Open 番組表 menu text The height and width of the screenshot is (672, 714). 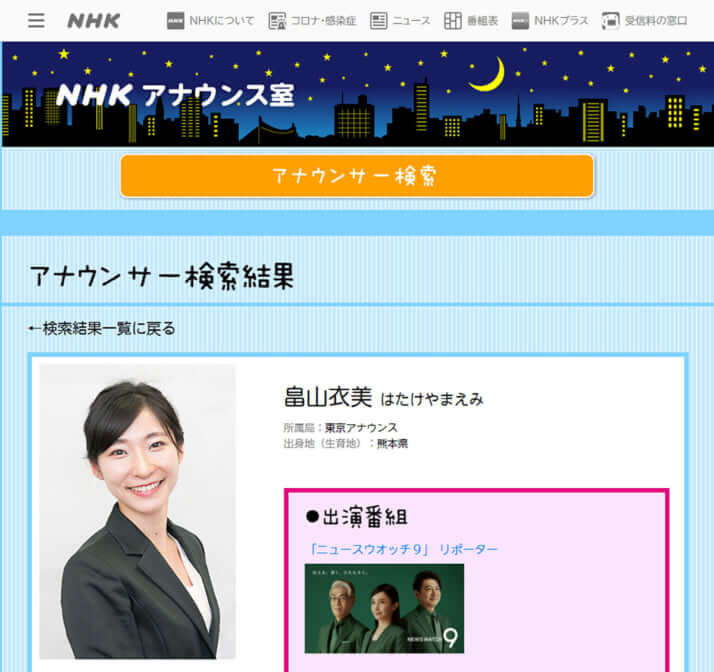coord(482,20)
